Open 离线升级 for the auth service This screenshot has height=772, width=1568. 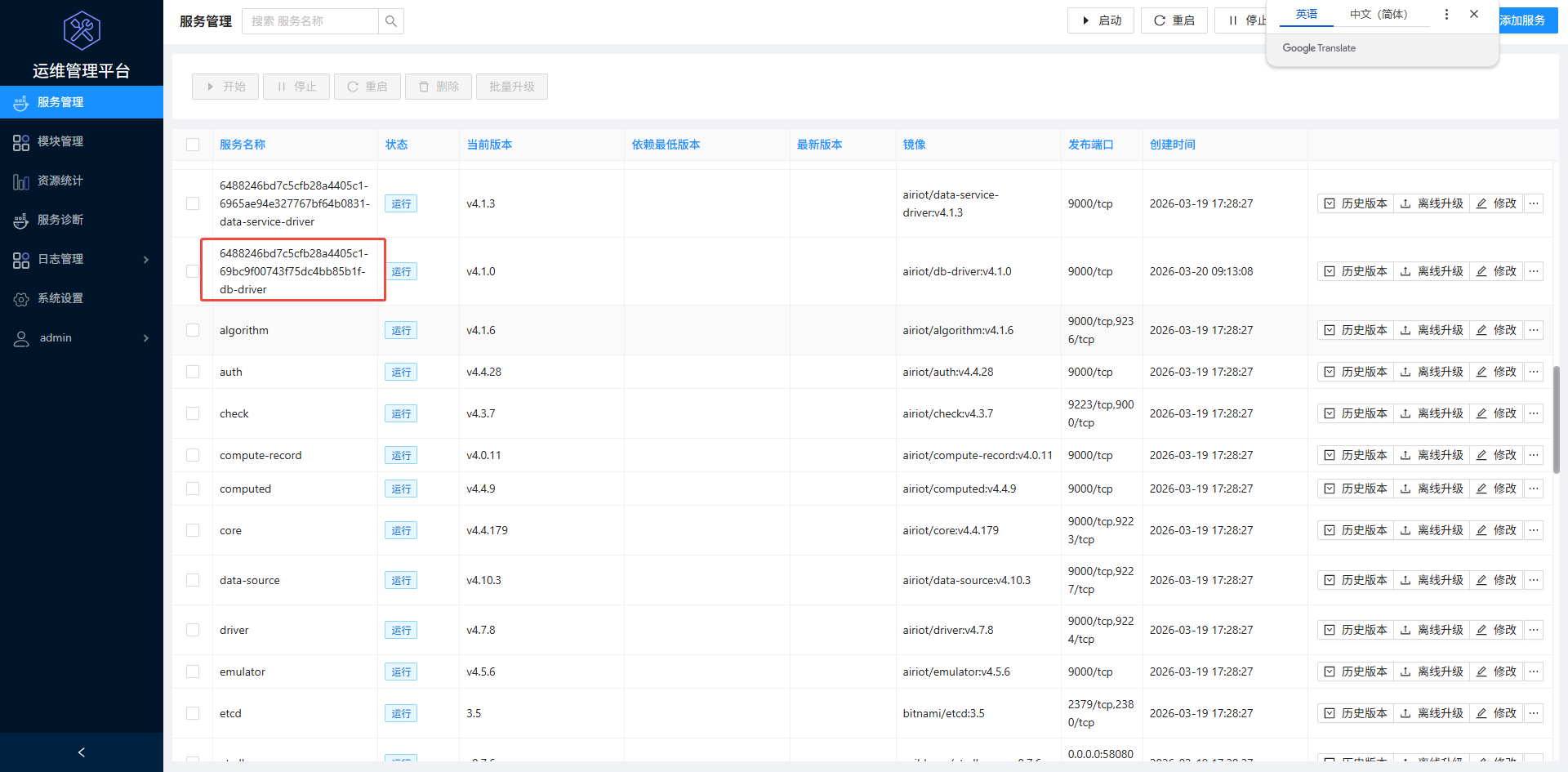click(x=1432, y=372)
